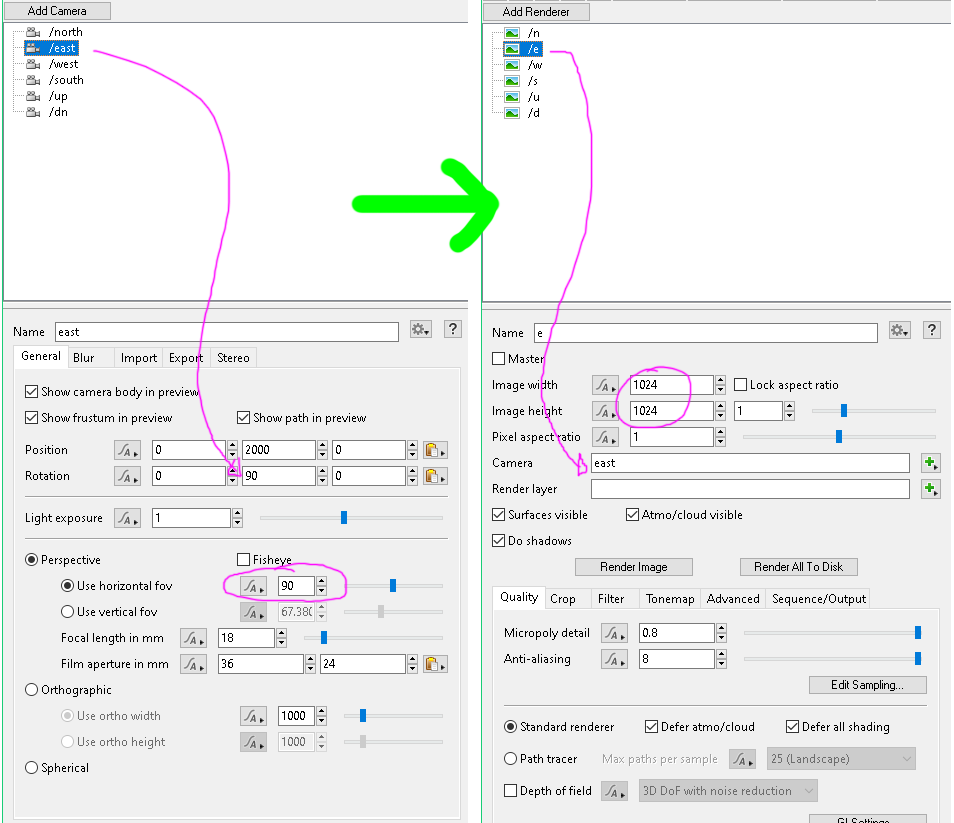Open the 25 (Landscape) paths dropdown

[x=840, y=759]
